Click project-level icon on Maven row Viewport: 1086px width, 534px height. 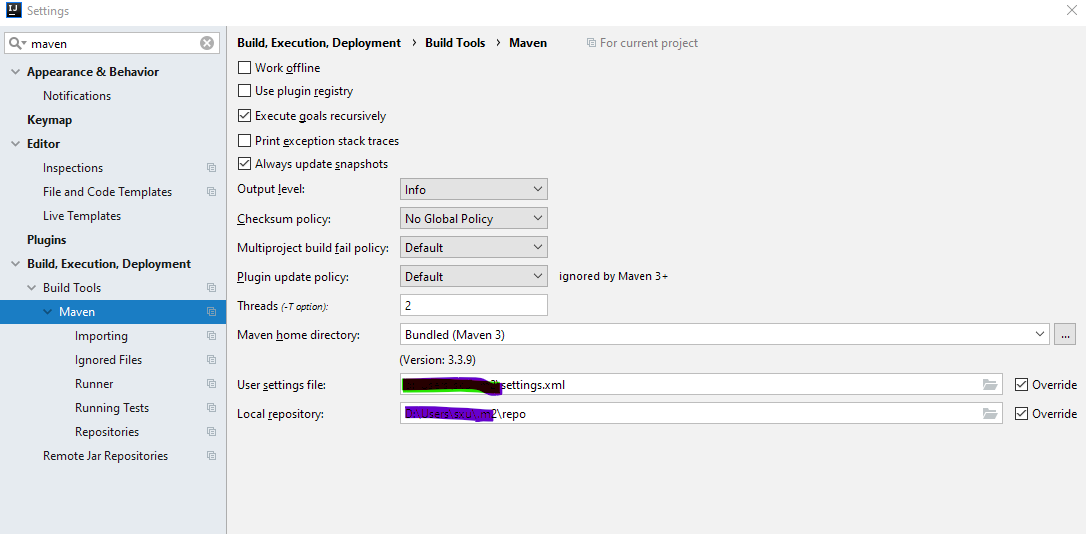[211, 312]
